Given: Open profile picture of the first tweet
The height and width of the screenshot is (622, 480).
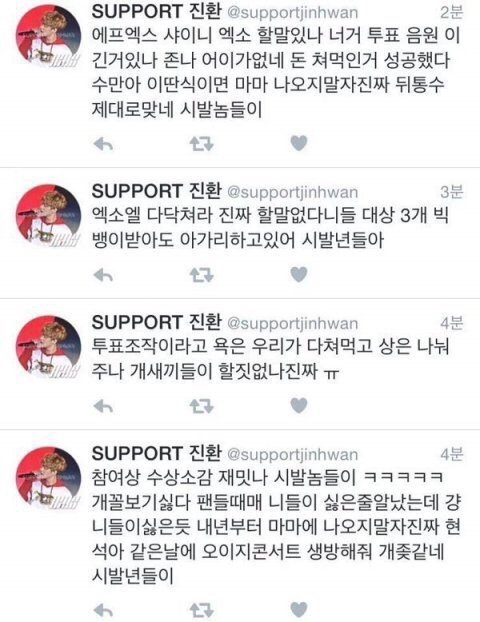Looking at the screenshot, I should pyautogui.click(x=48, y=36).
